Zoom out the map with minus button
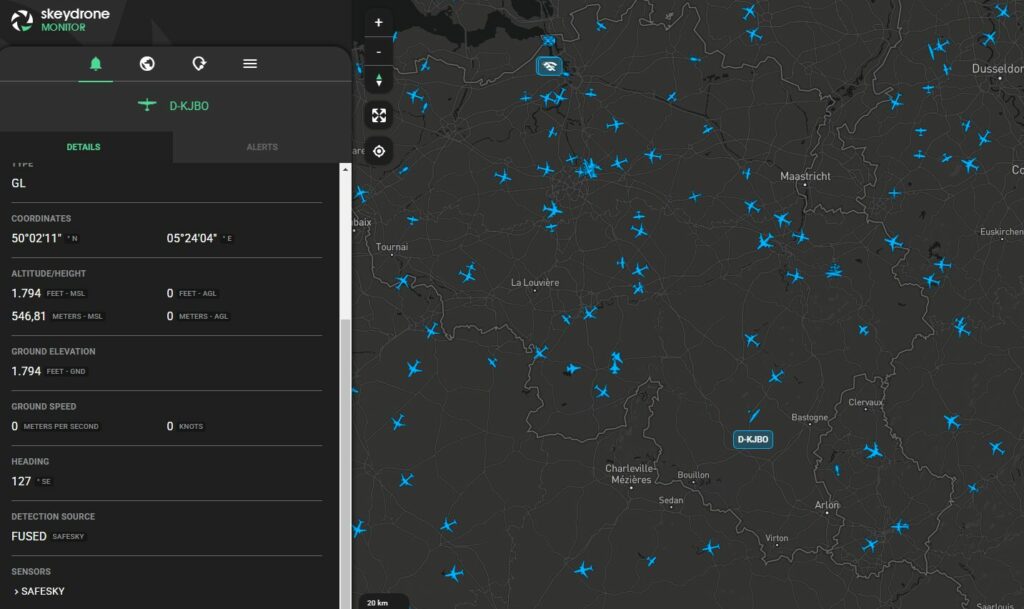The height and width of the screenshot is (609, 1024). [x=378, y=51]
